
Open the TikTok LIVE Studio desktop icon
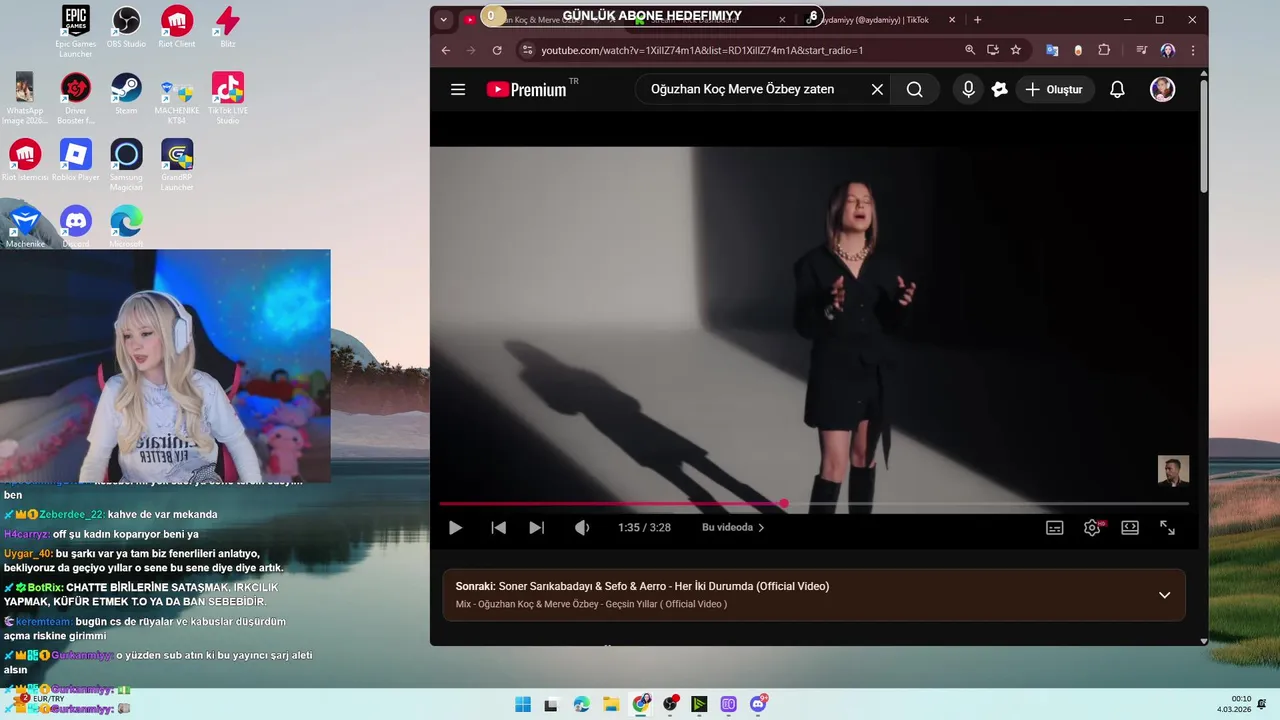pos(228,98)
